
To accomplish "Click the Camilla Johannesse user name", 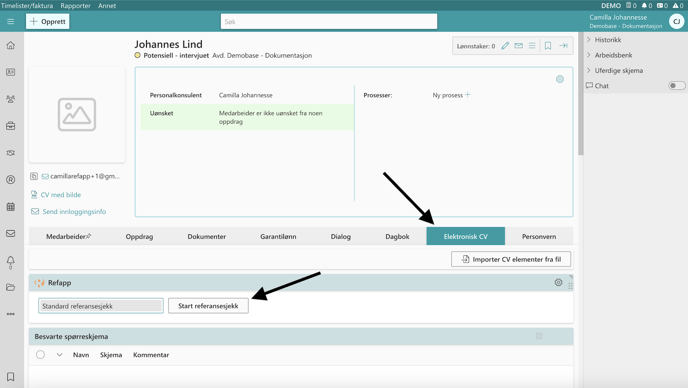I will [618, 17].
